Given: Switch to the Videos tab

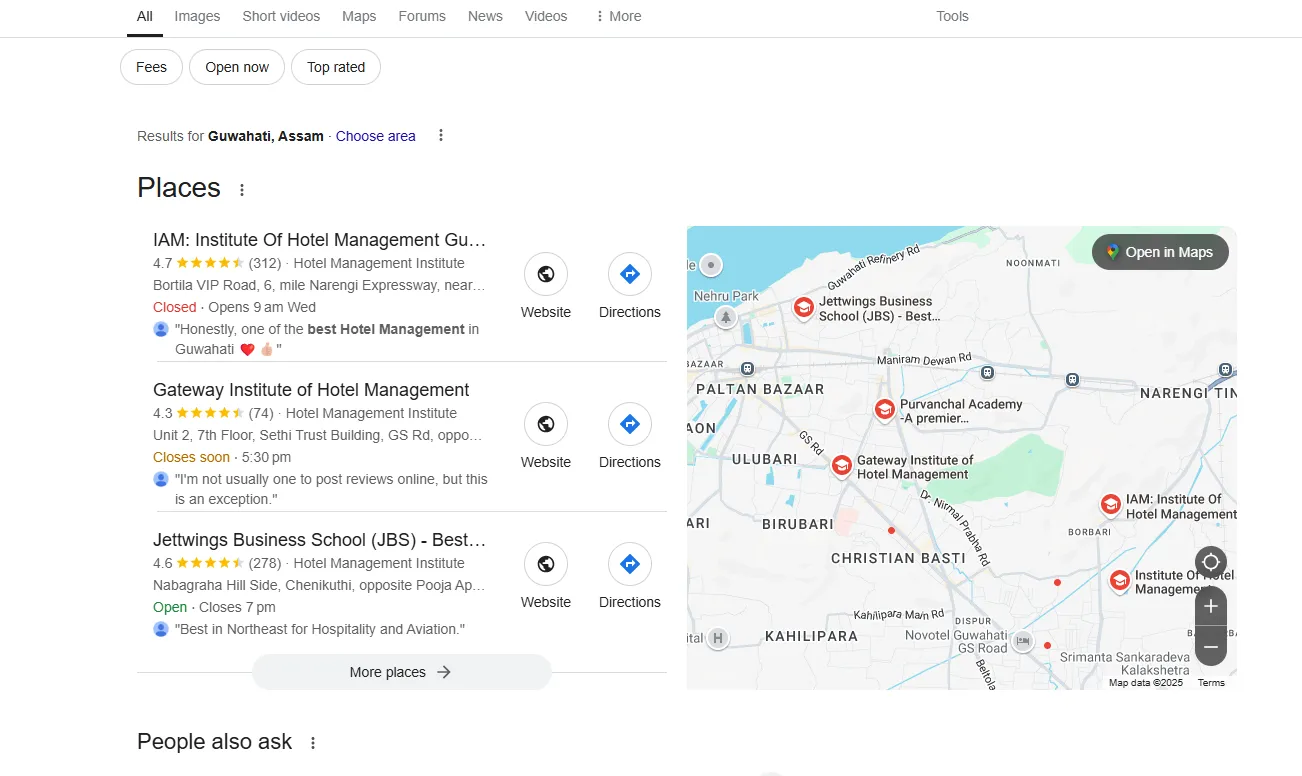Looking at the screenshot, I should tap(546, 16).
